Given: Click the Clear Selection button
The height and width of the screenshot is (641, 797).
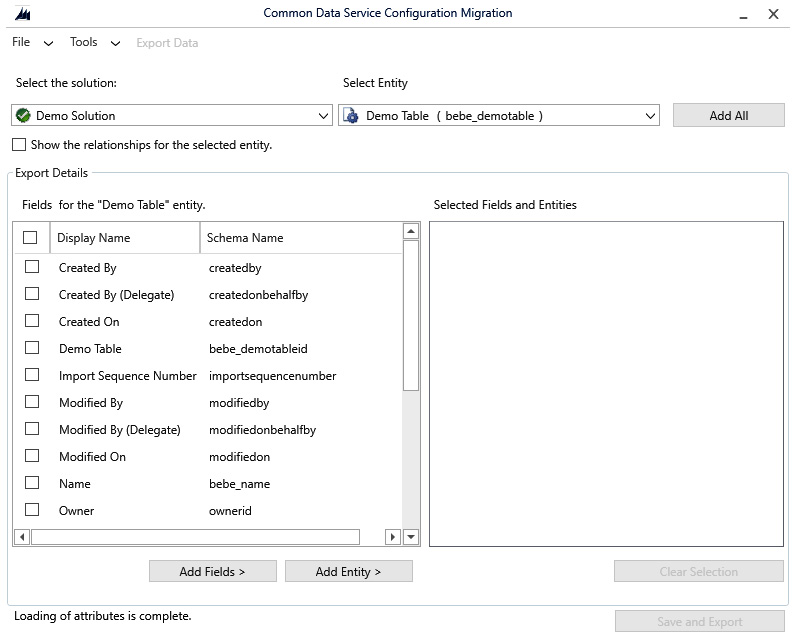Looking at the screenshot, I should coord(698,571).
